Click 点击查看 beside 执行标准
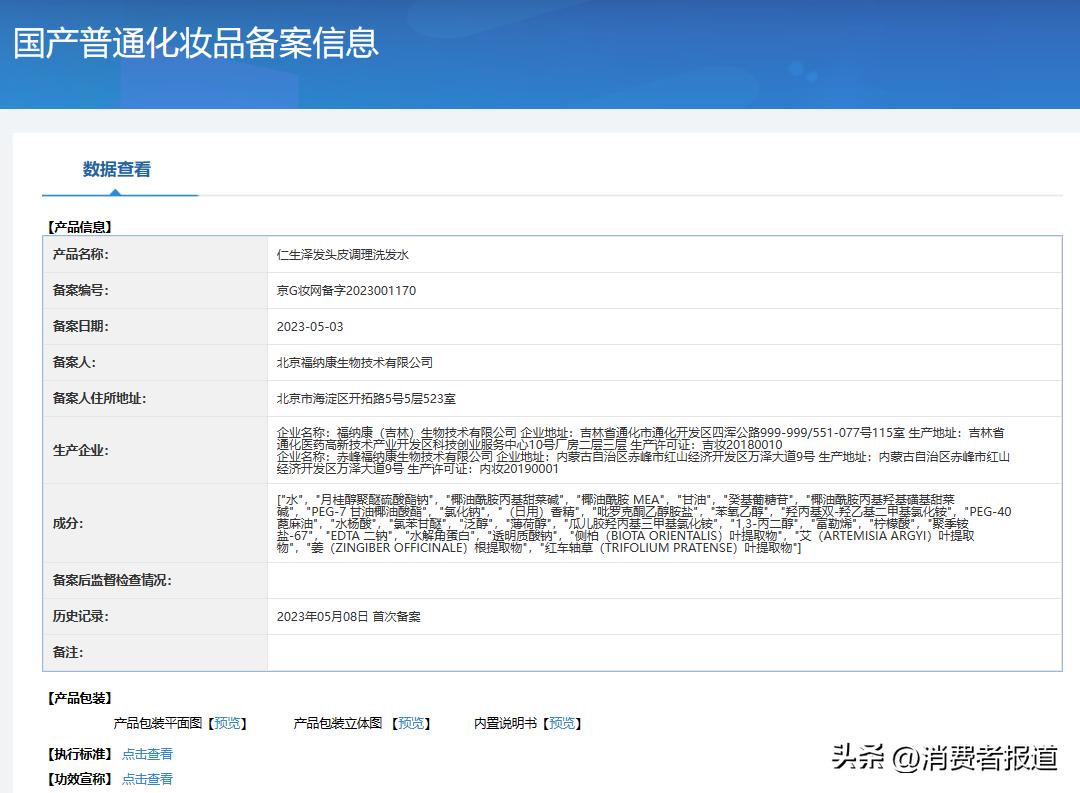Viewport: 1080px width, 793px height. pyautogui.click(x=146, y=753)
